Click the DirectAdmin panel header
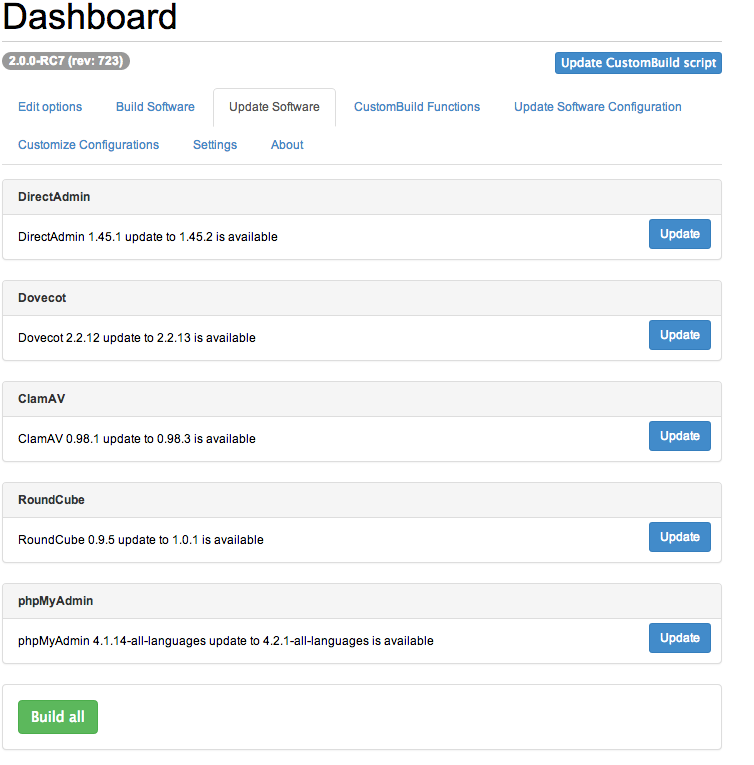This screenshot has height=765, width=754. (54, 197)
